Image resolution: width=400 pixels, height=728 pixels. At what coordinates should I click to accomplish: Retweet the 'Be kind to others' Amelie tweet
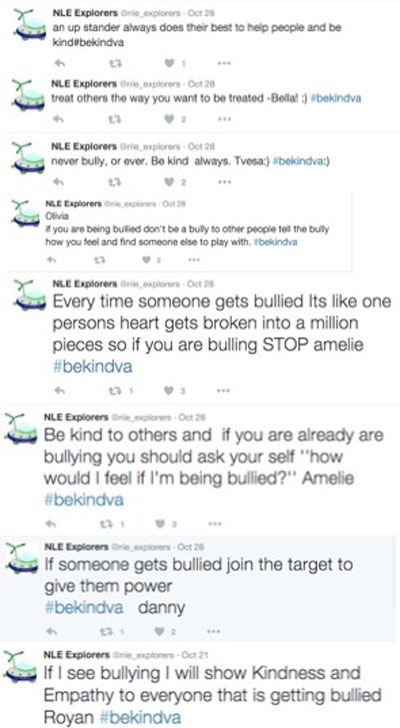click(x=106, y=524)
